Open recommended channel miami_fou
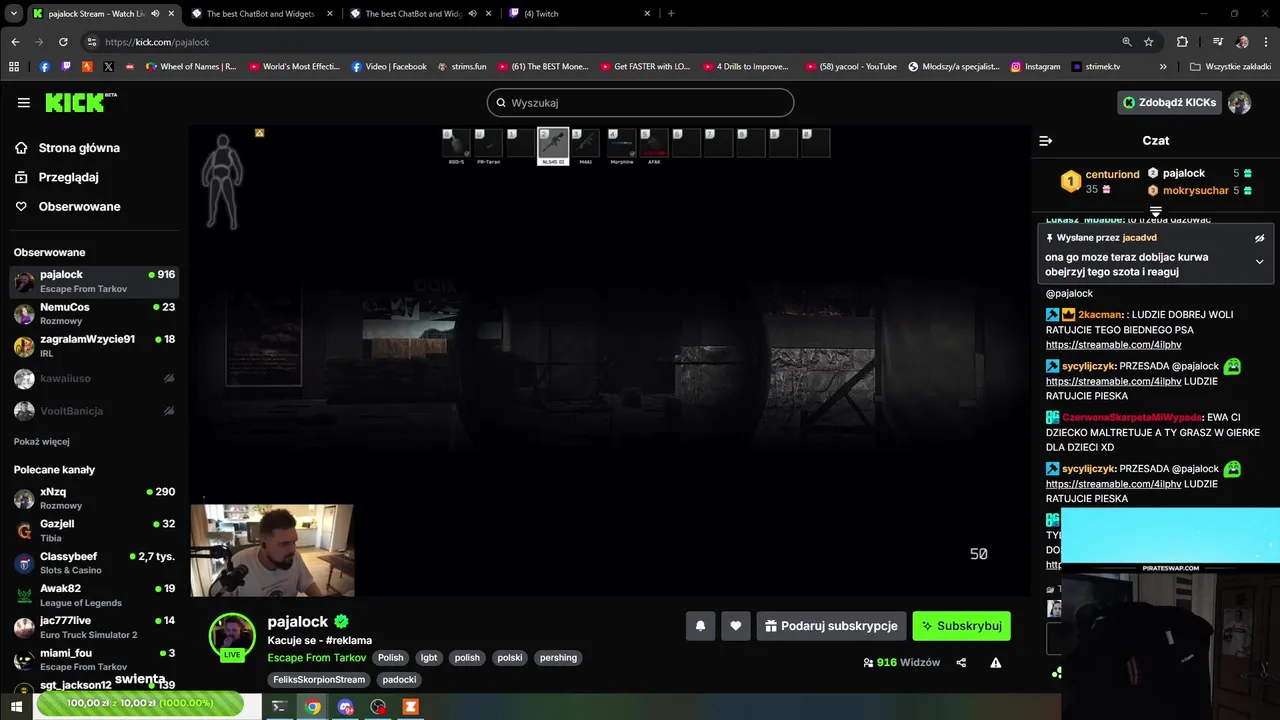The image size is (1280, 720). pos(94,660)
